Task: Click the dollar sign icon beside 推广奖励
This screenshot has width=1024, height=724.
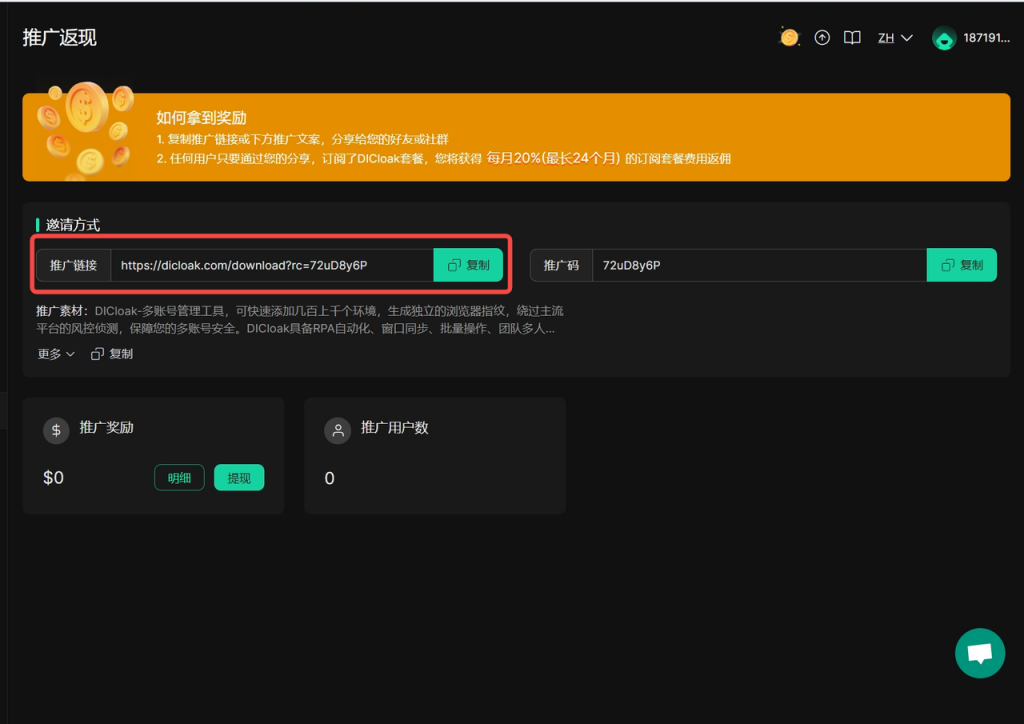Action: click(x=56, y=430)
